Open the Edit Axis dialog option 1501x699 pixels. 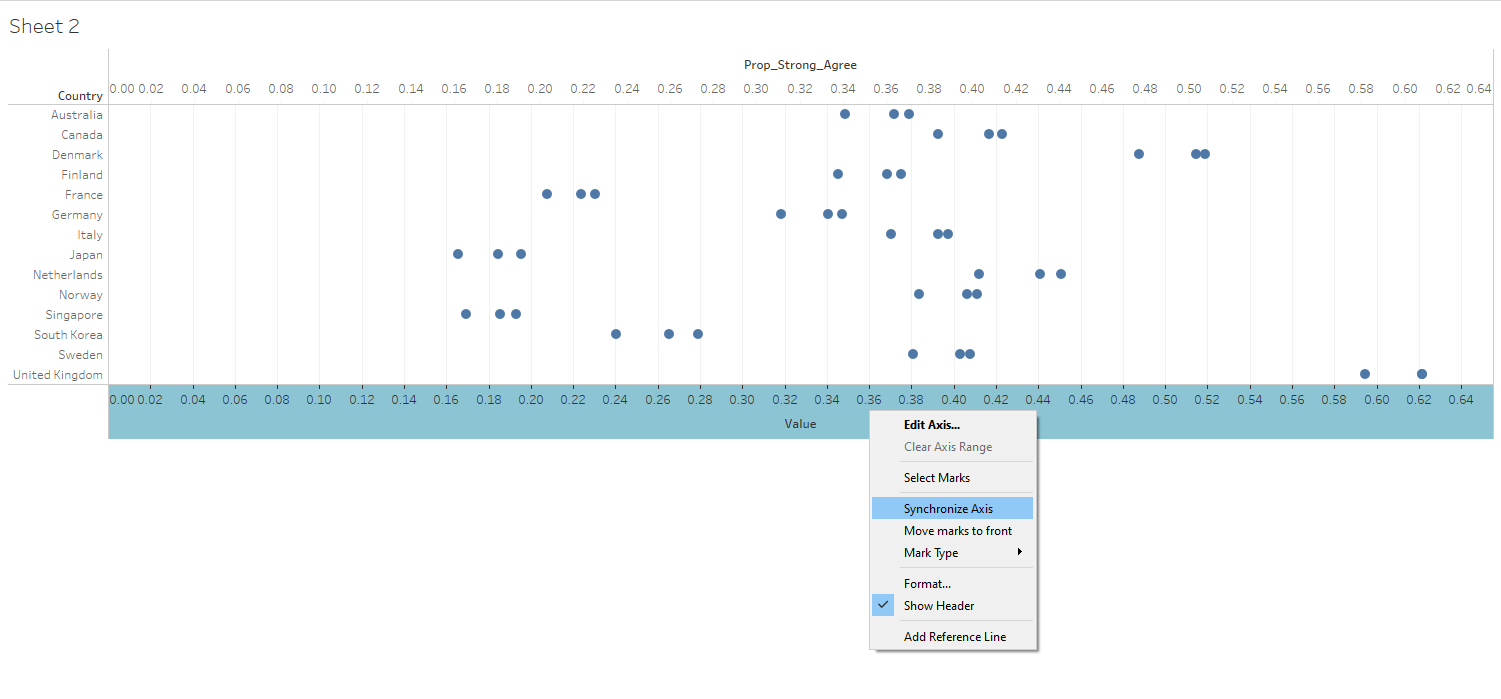931,425
